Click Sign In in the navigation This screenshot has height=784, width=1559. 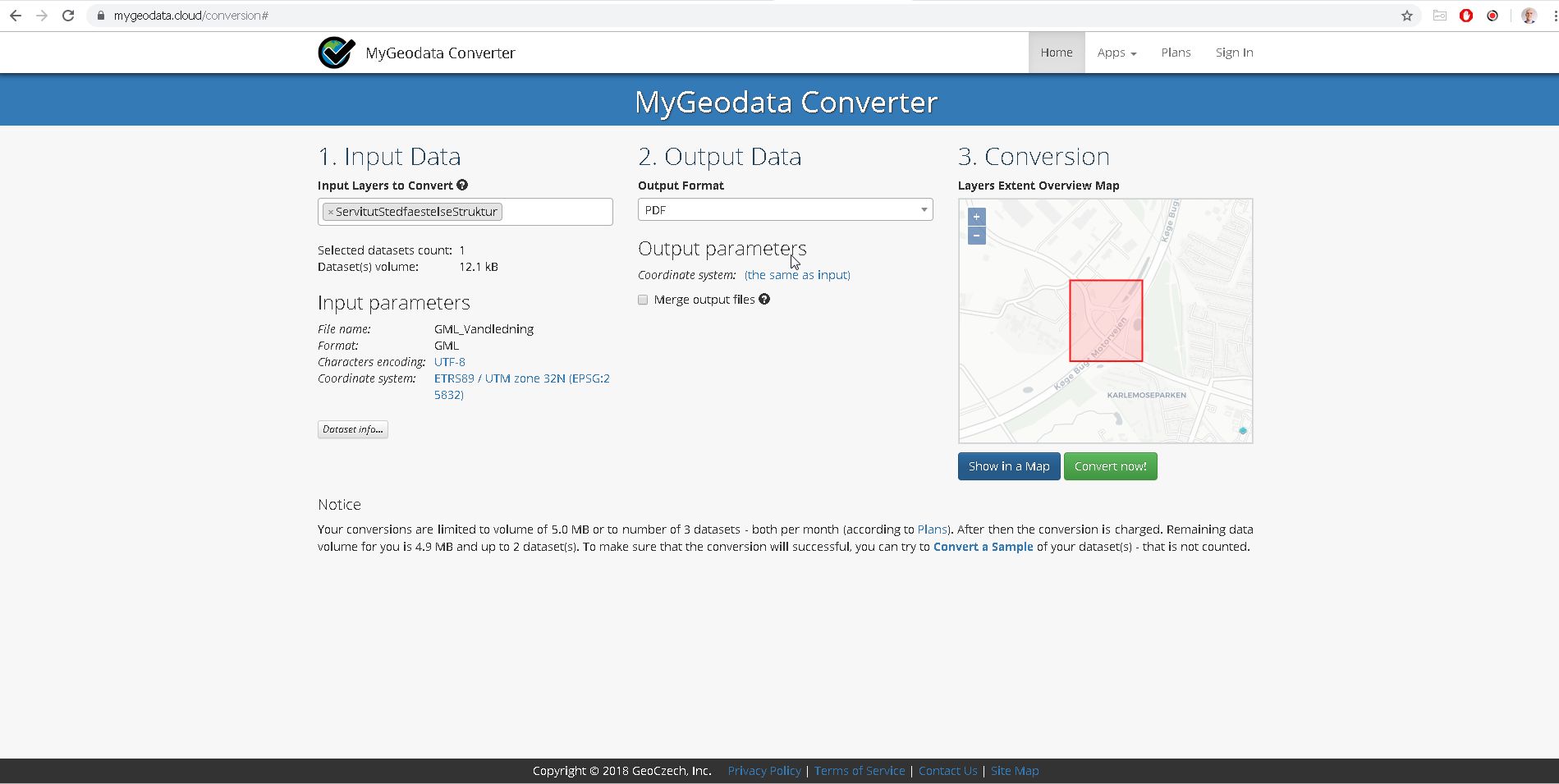pos(1234,53)
